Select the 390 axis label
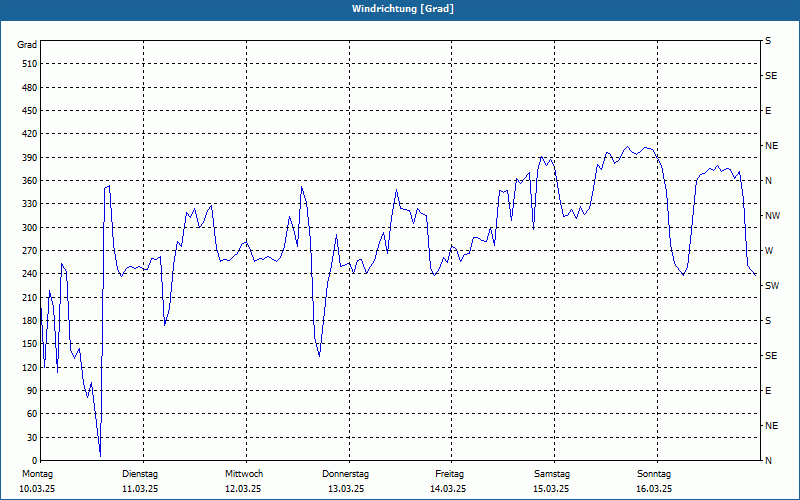Viewport: 800px width, 500px height. coord(30,158)
